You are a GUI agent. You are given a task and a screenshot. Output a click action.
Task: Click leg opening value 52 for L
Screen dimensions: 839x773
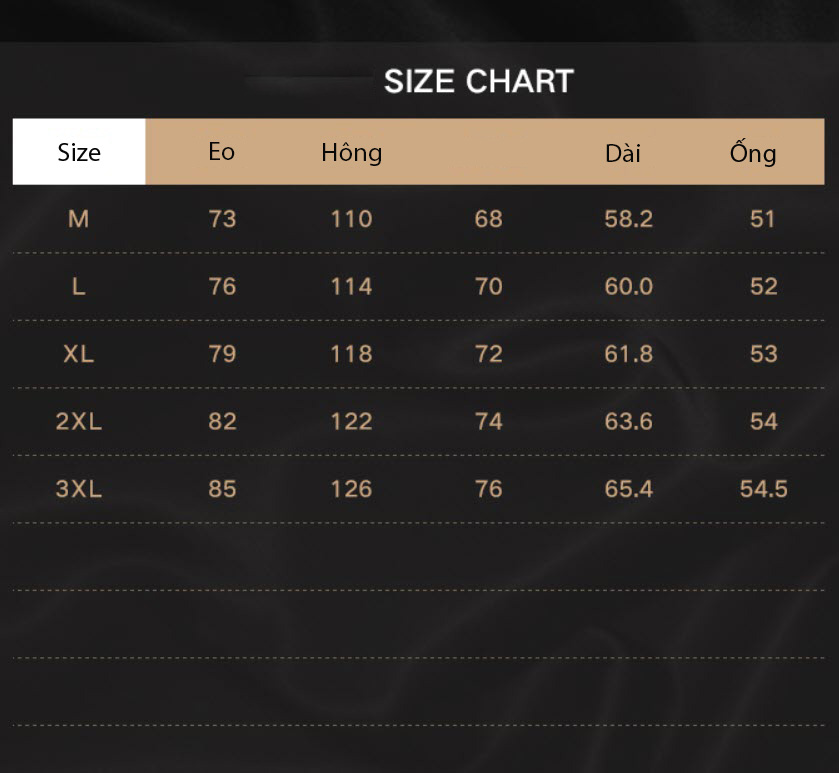pyautogui.click(x=764, y=287)
